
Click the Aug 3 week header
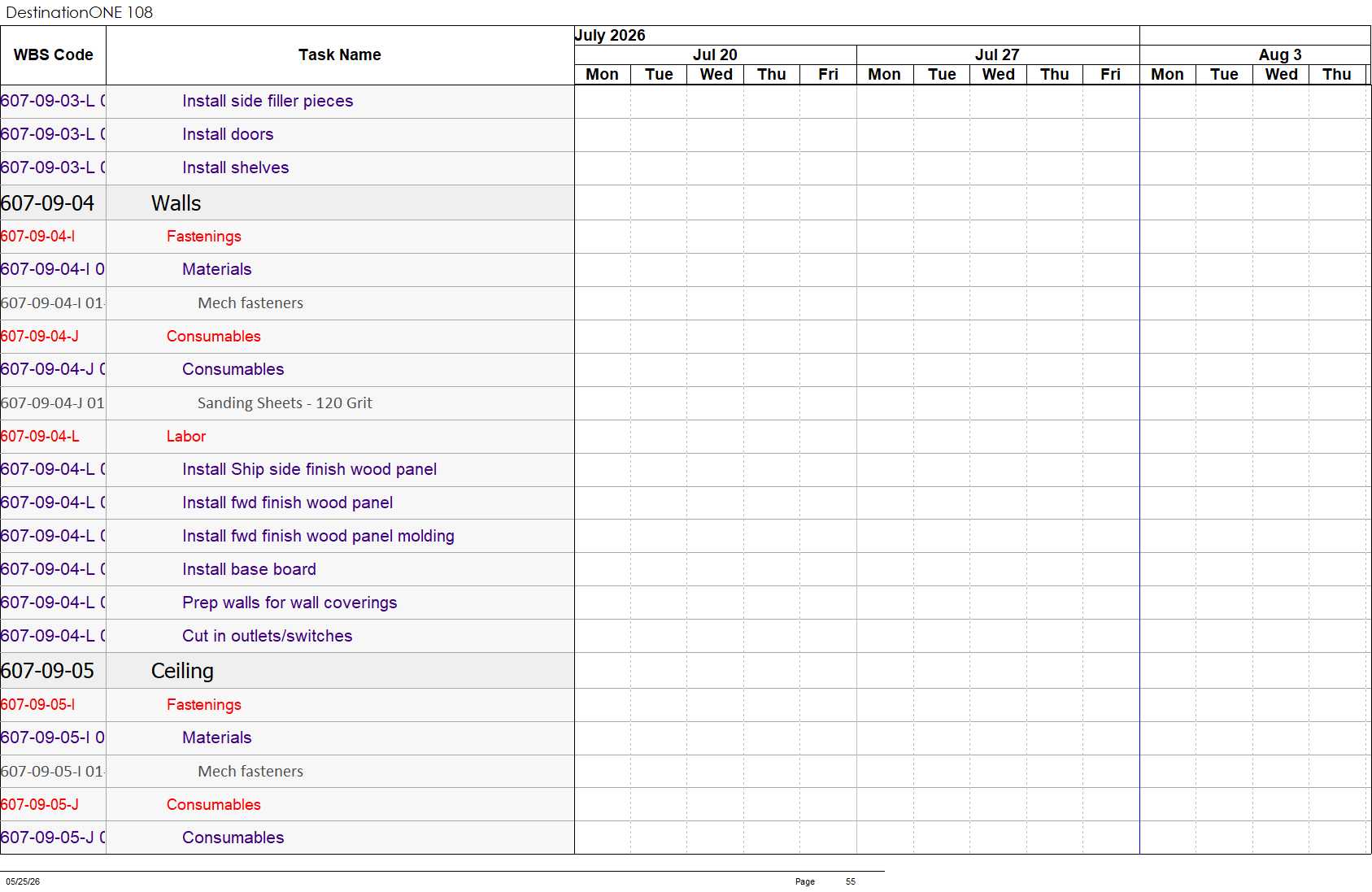(x=1280, y=54)
